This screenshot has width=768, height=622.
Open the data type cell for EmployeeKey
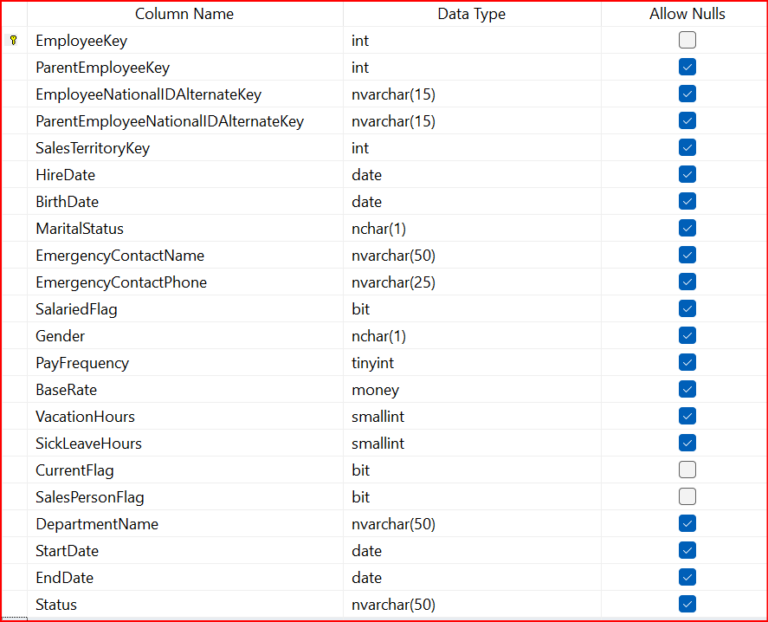[472, 40]
